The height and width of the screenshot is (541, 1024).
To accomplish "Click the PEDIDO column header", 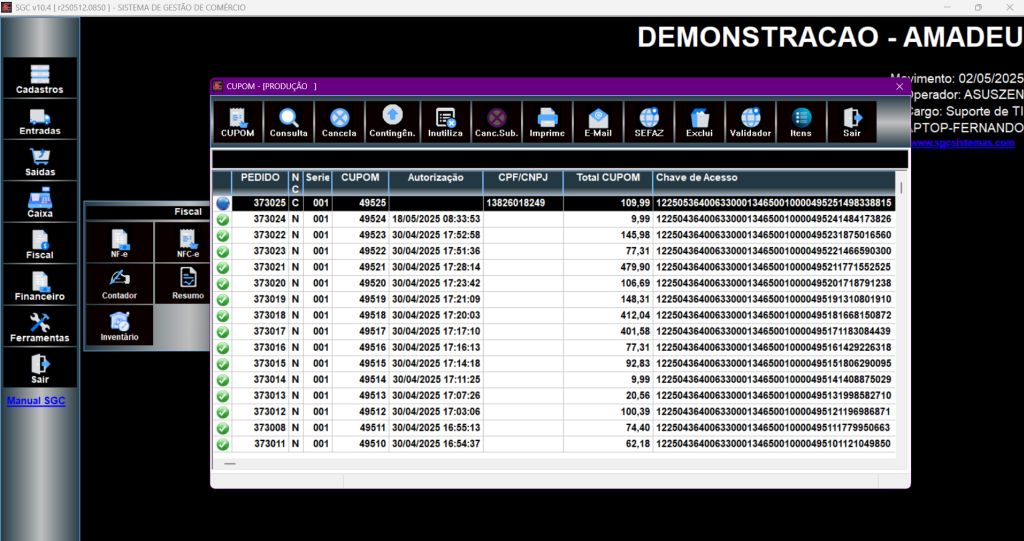I will (260, 182).
